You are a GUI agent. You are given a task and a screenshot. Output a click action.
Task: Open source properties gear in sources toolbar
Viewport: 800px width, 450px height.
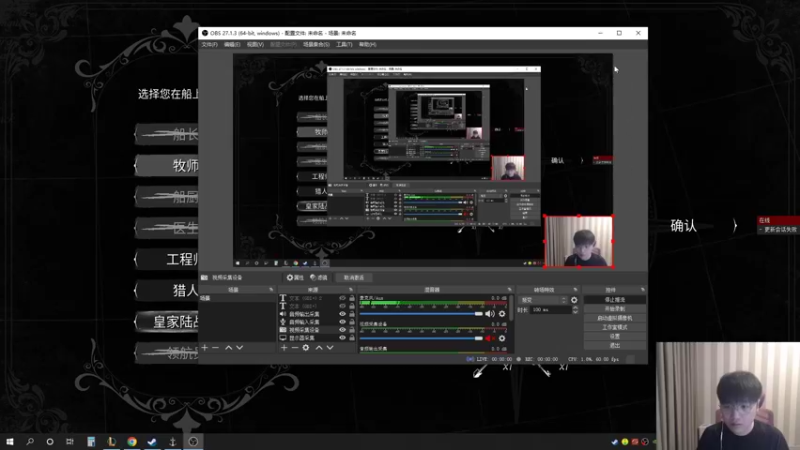click(306, 347)
